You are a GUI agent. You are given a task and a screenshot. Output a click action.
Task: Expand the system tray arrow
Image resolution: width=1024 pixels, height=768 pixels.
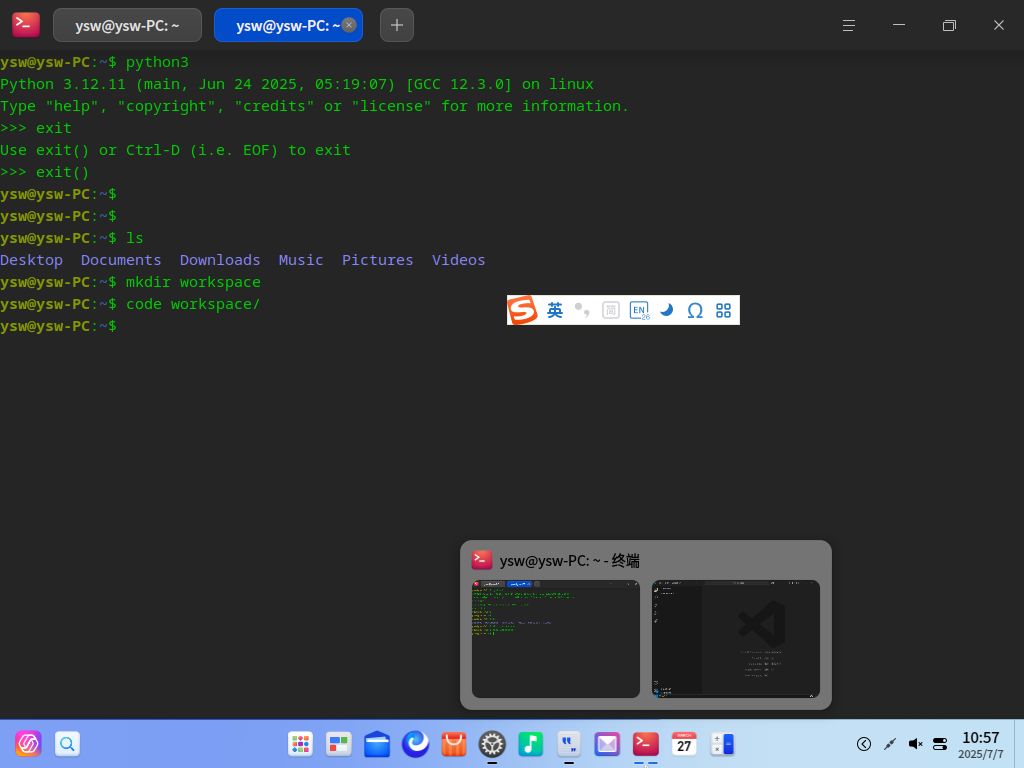[x=864, y=744]
